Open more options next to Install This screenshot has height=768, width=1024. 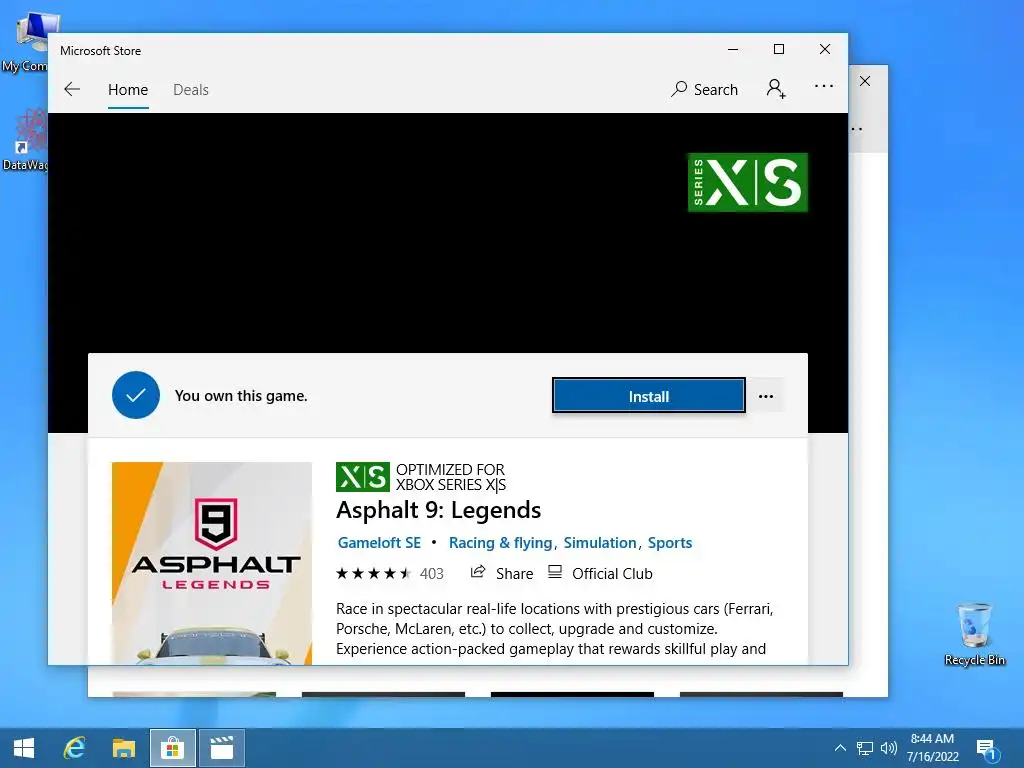click(766, 396)
